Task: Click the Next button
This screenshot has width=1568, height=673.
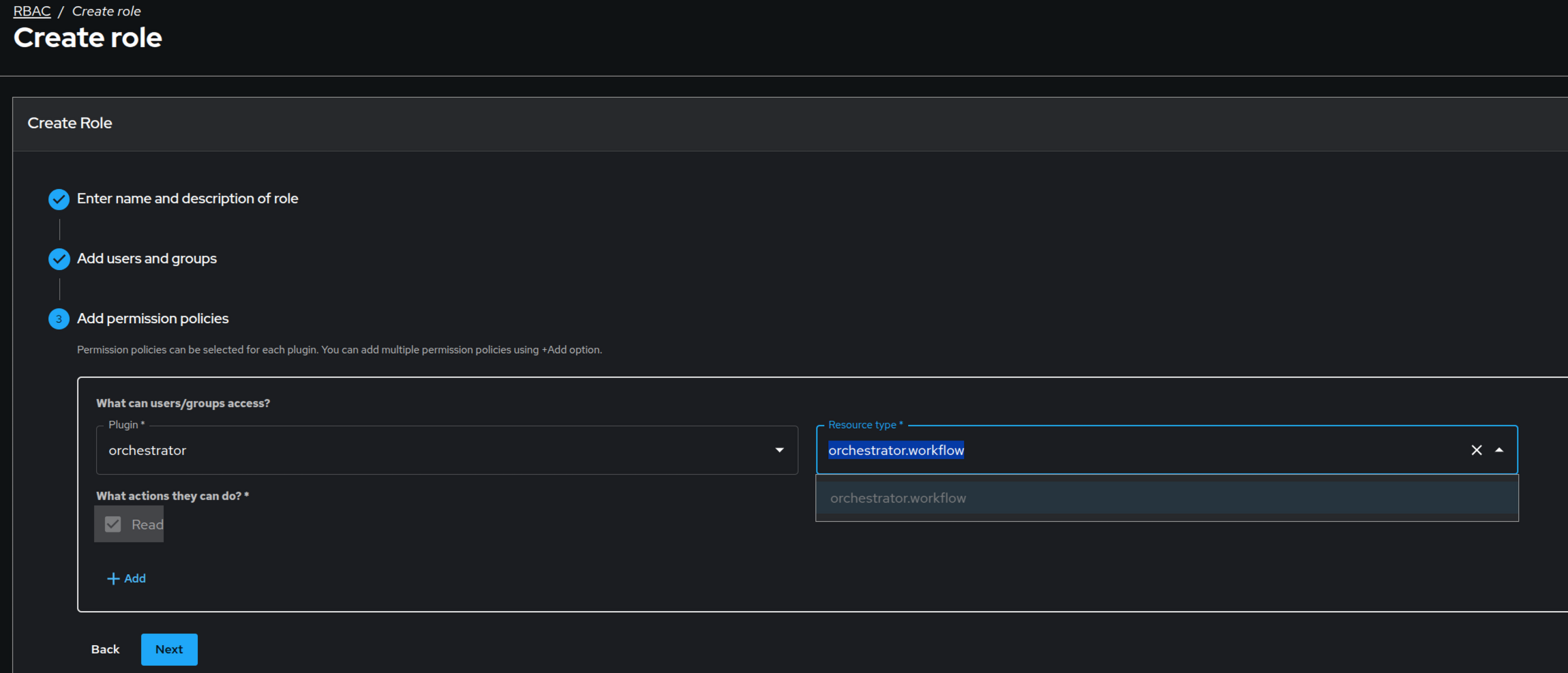Action: 169,649
